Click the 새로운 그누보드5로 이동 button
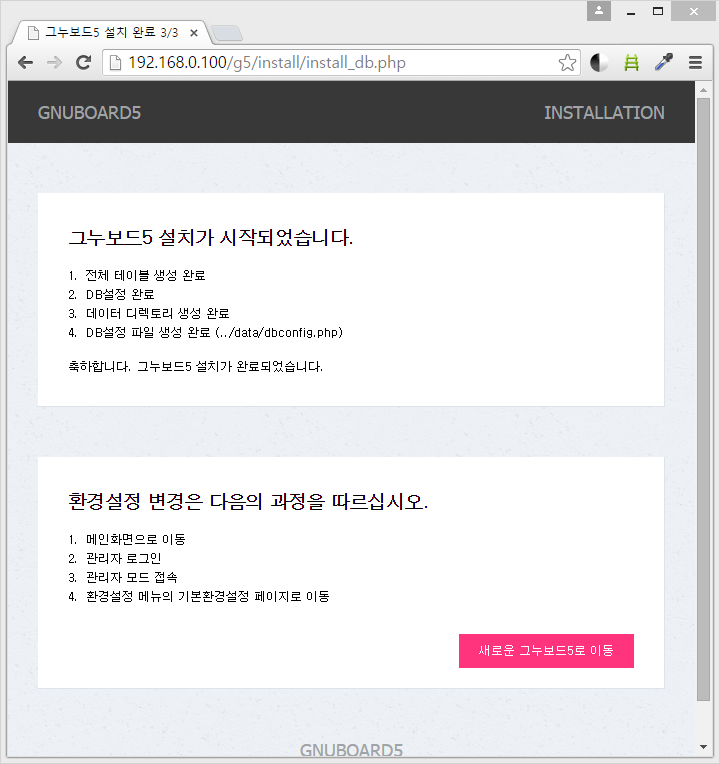 546,650
